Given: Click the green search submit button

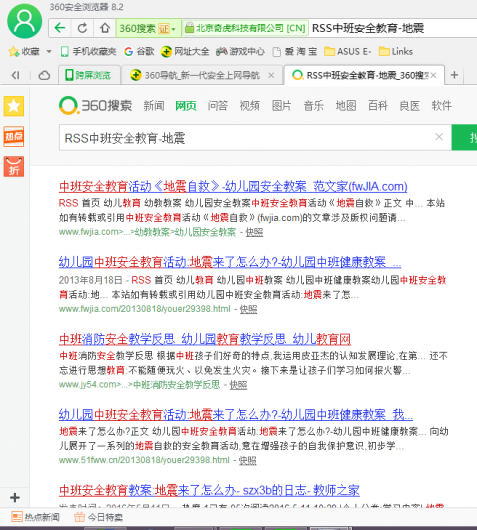Looking at the screenshot, I should coord(464,138).
